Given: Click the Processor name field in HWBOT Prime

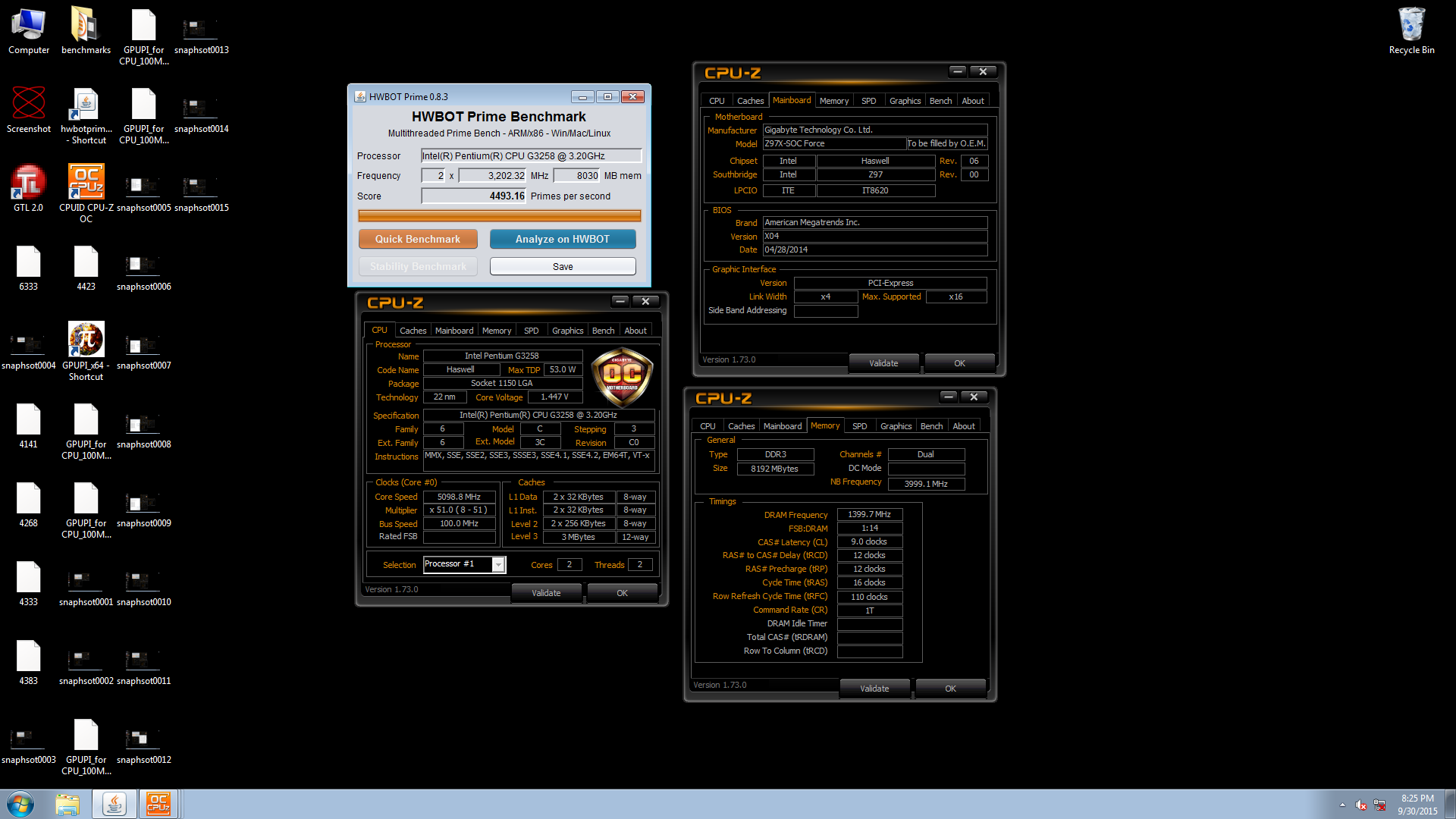Looking at the screenshot, I should click(532, 155).
